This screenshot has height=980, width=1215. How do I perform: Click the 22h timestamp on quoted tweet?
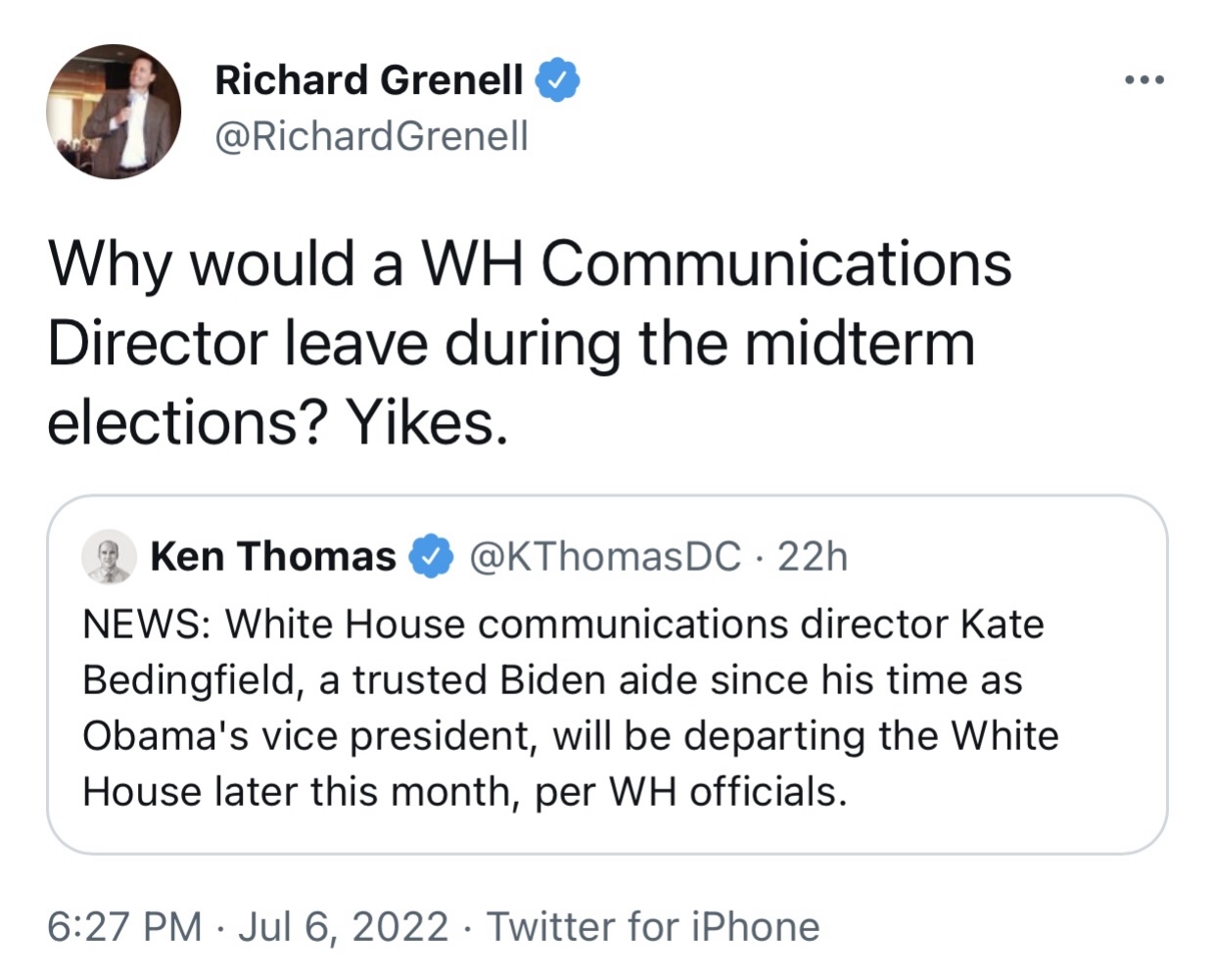pos(813,556)
